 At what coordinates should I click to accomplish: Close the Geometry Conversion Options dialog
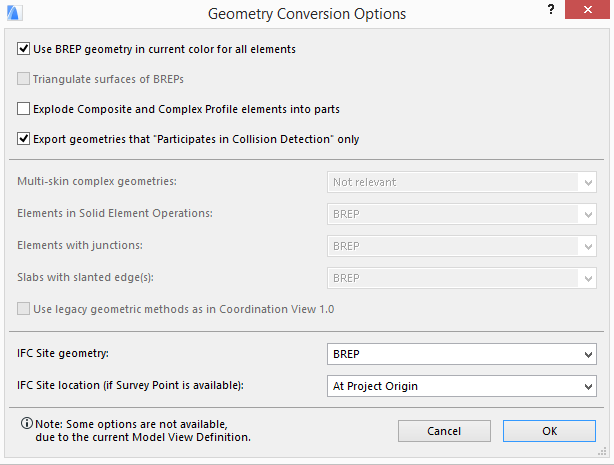(x=591, y=11)
